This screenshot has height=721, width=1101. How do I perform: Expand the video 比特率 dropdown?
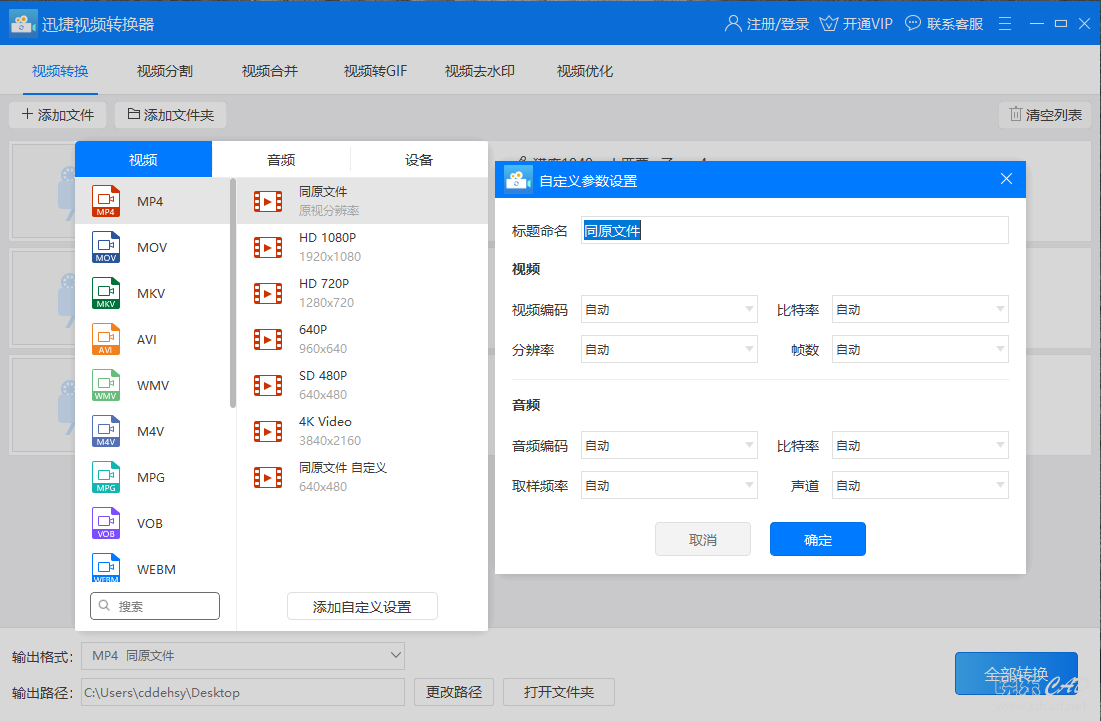pos(920,309)
